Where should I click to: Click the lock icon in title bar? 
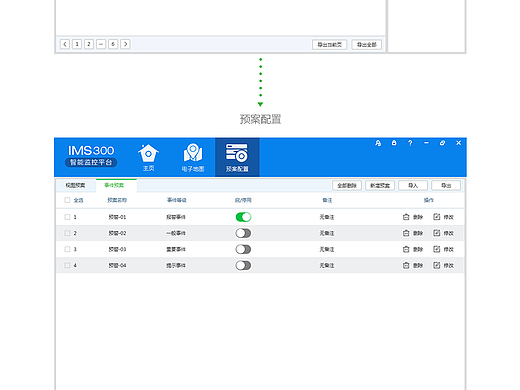coord(394,143)
